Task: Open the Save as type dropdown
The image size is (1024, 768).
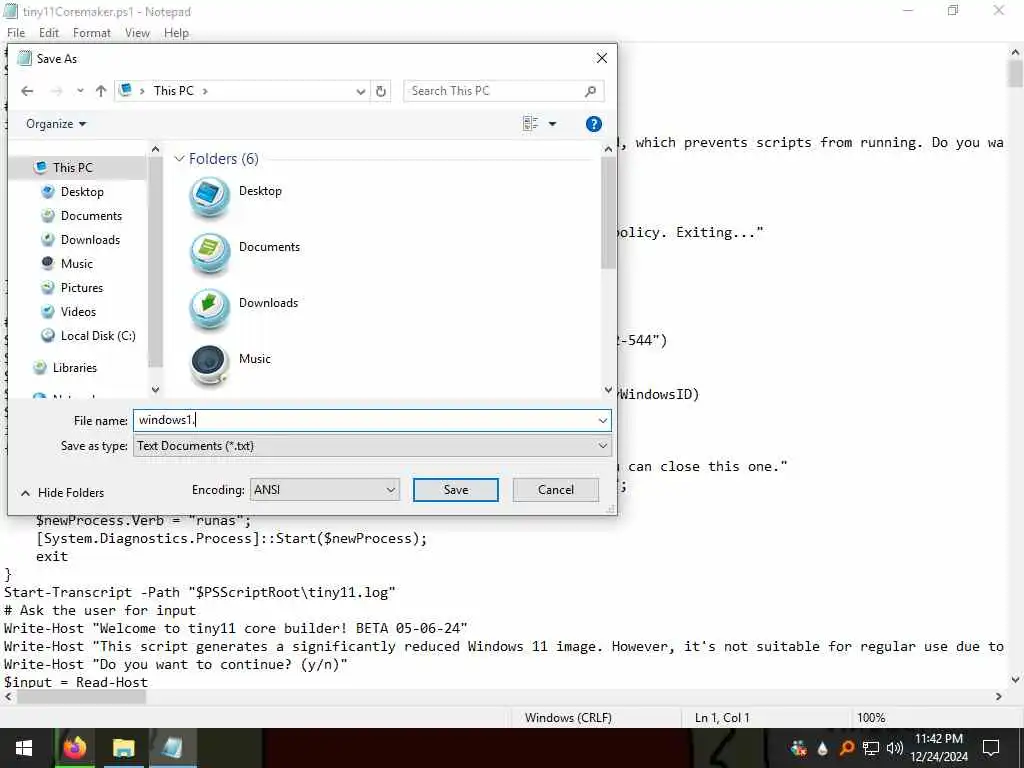Action: pyautogui.click(x=372, y=446)
